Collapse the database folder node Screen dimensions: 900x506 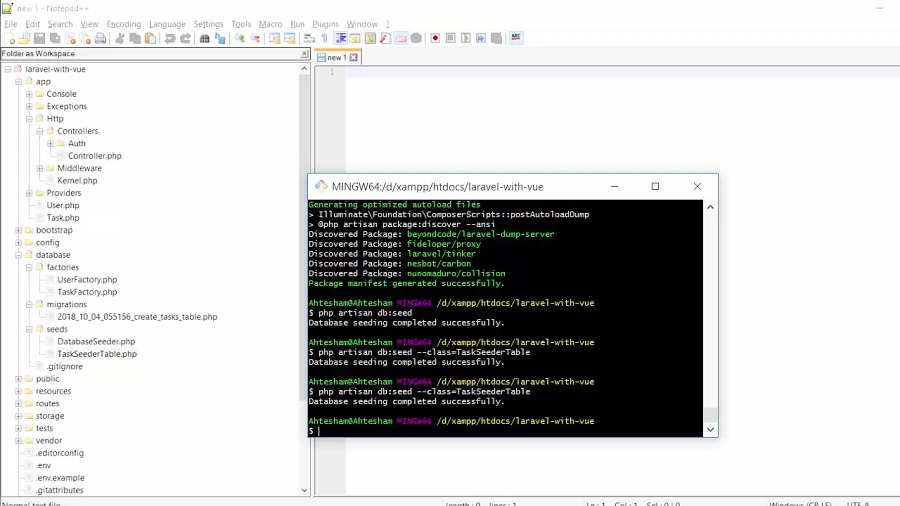click(x=18, y=255)
